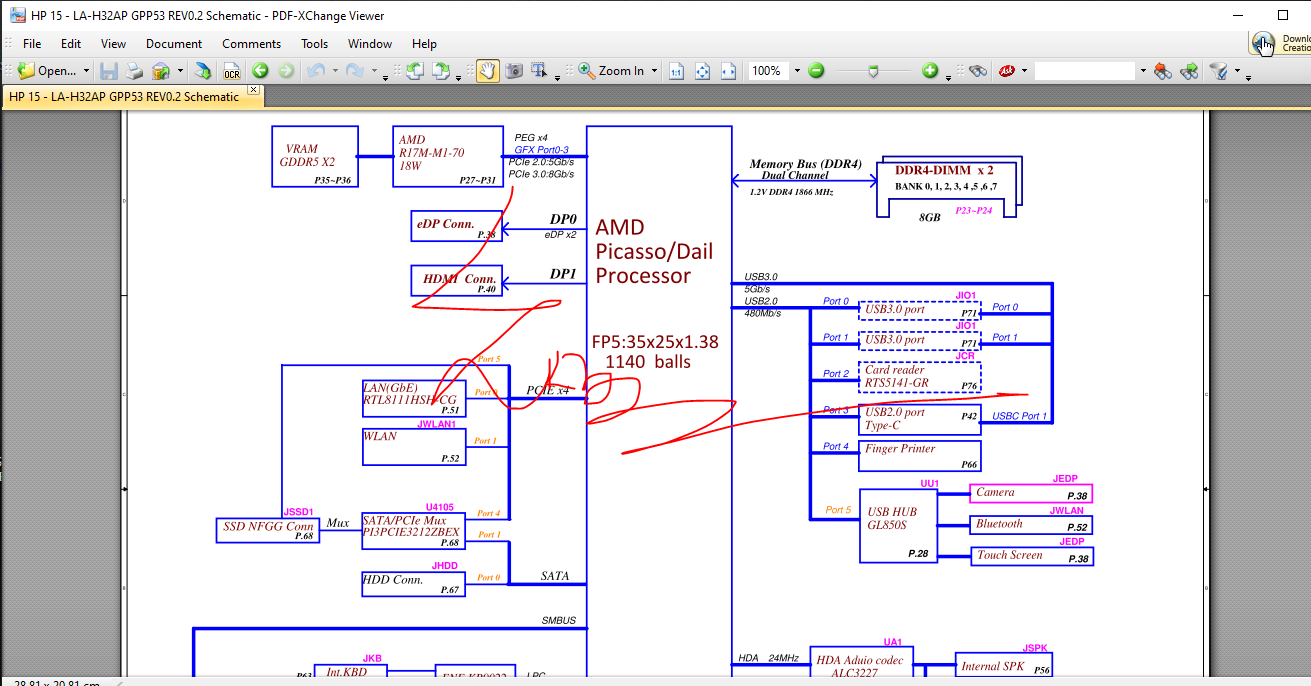Click the OCR page icon
The image size is (1311, 686).
(x=232, y=71)
